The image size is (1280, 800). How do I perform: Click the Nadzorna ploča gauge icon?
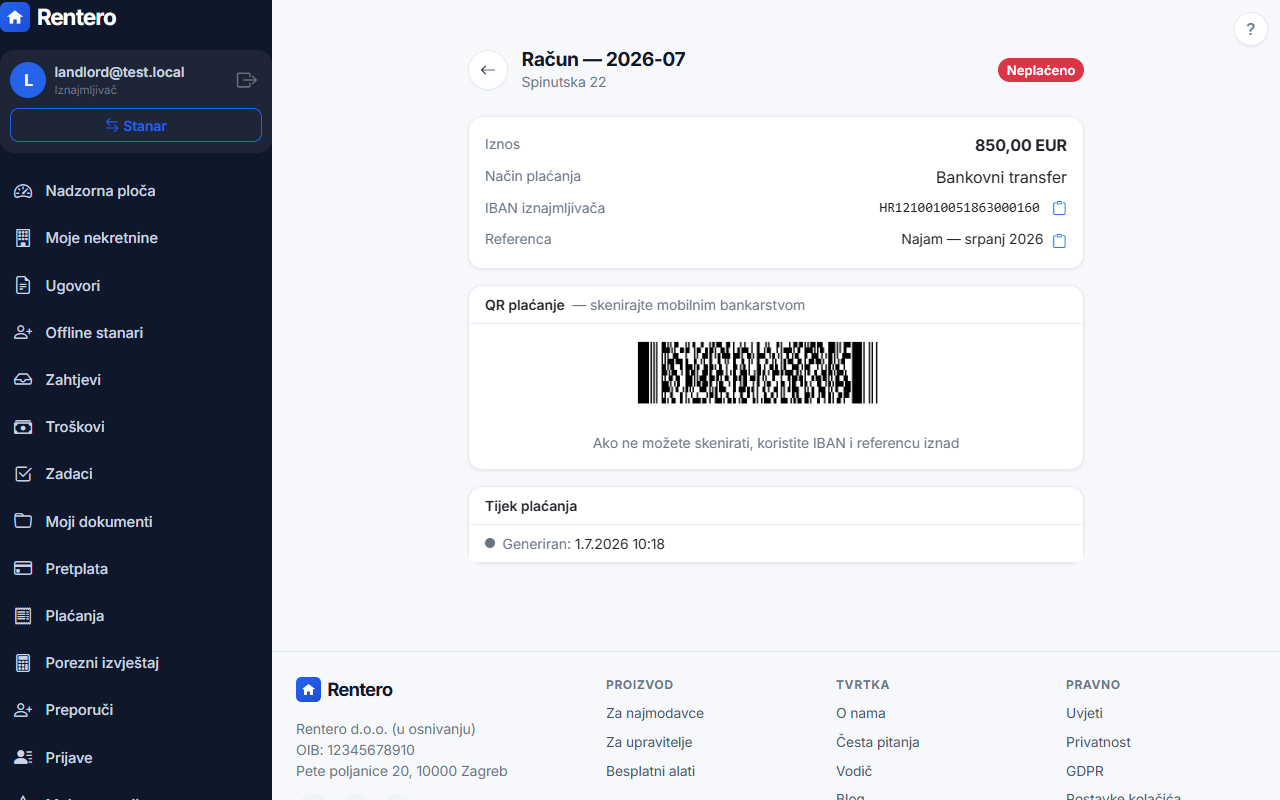(23, 191)
